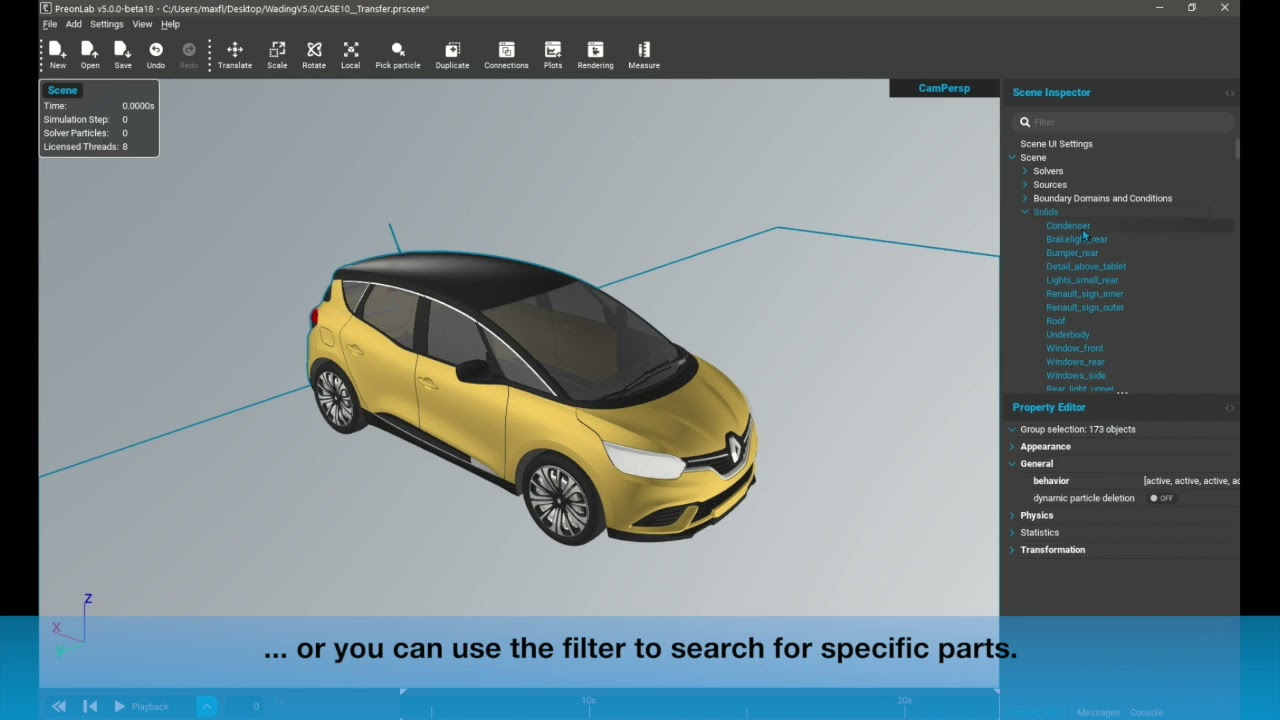
Task: Expand the Sources node
Action: 1025,185
